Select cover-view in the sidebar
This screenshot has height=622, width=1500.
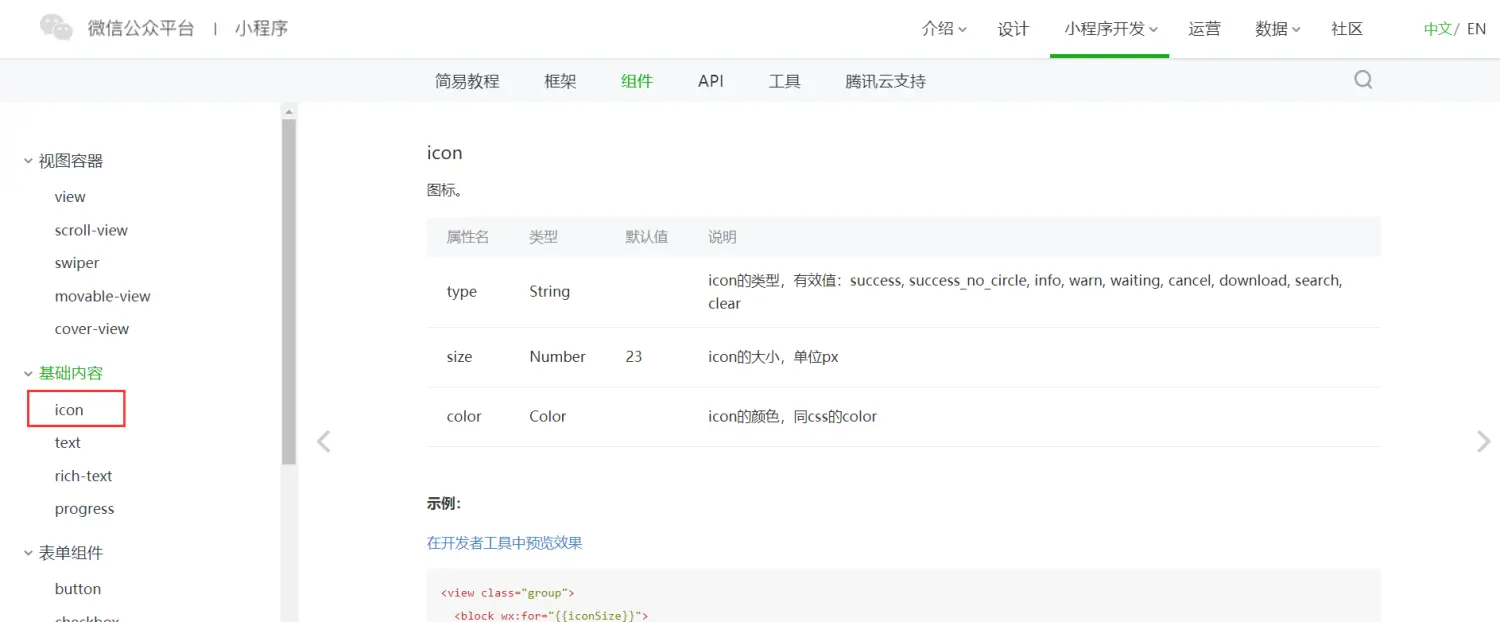pyautogui.click(x=92, y=329)
